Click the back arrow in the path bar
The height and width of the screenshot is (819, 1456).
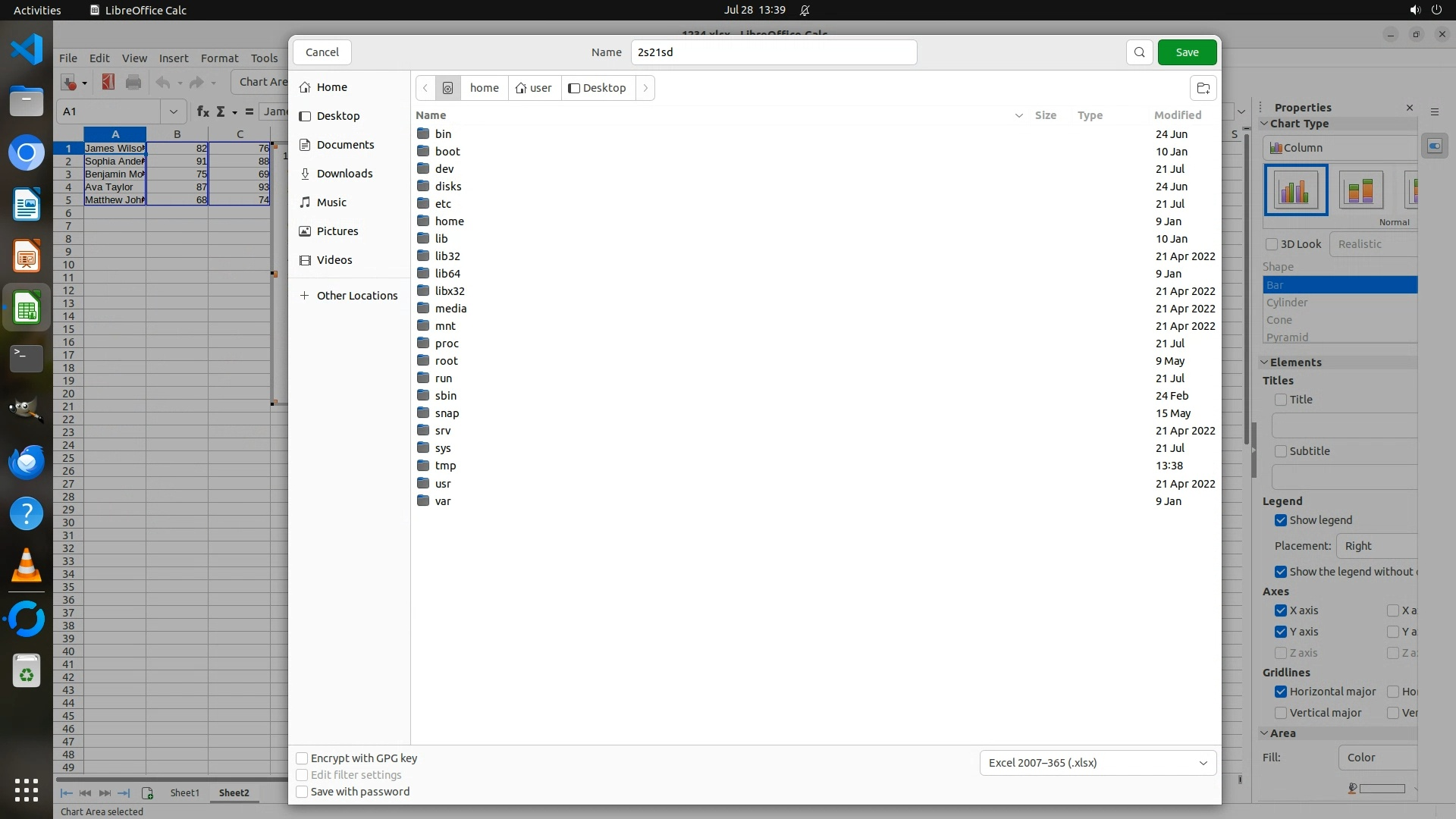pos(425,88)
